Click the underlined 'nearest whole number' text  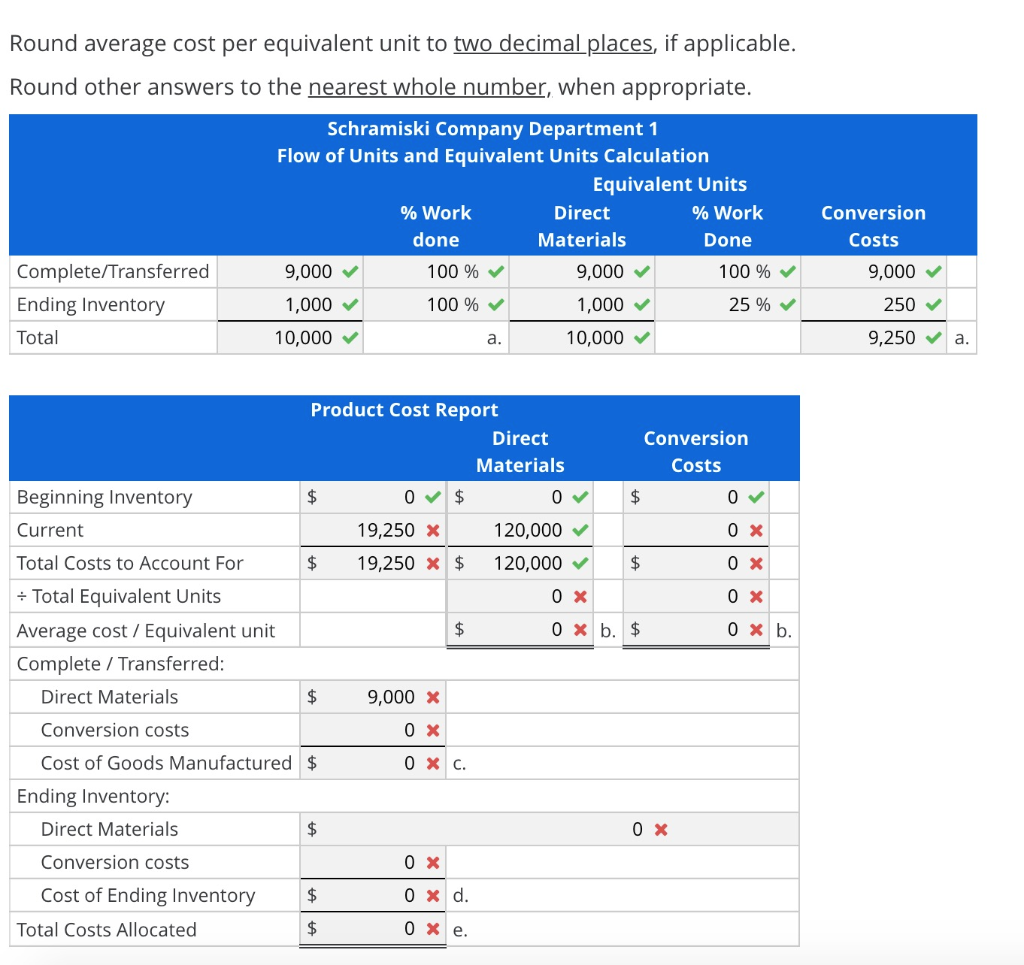tap(424, 87)
